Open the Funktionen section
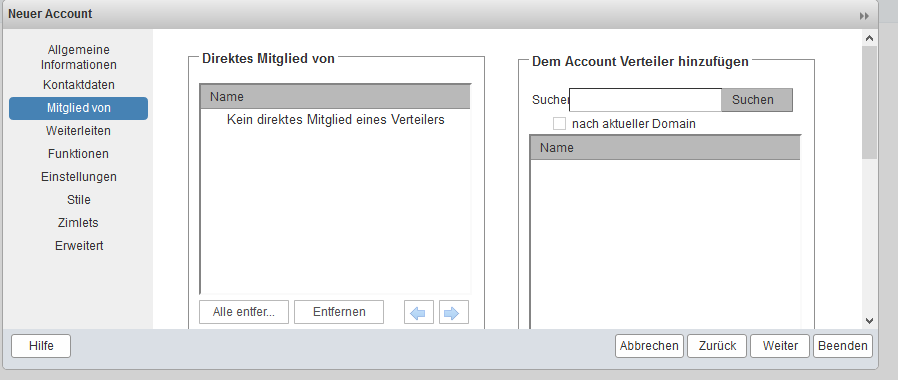898x380 pixels. point(78,154)
